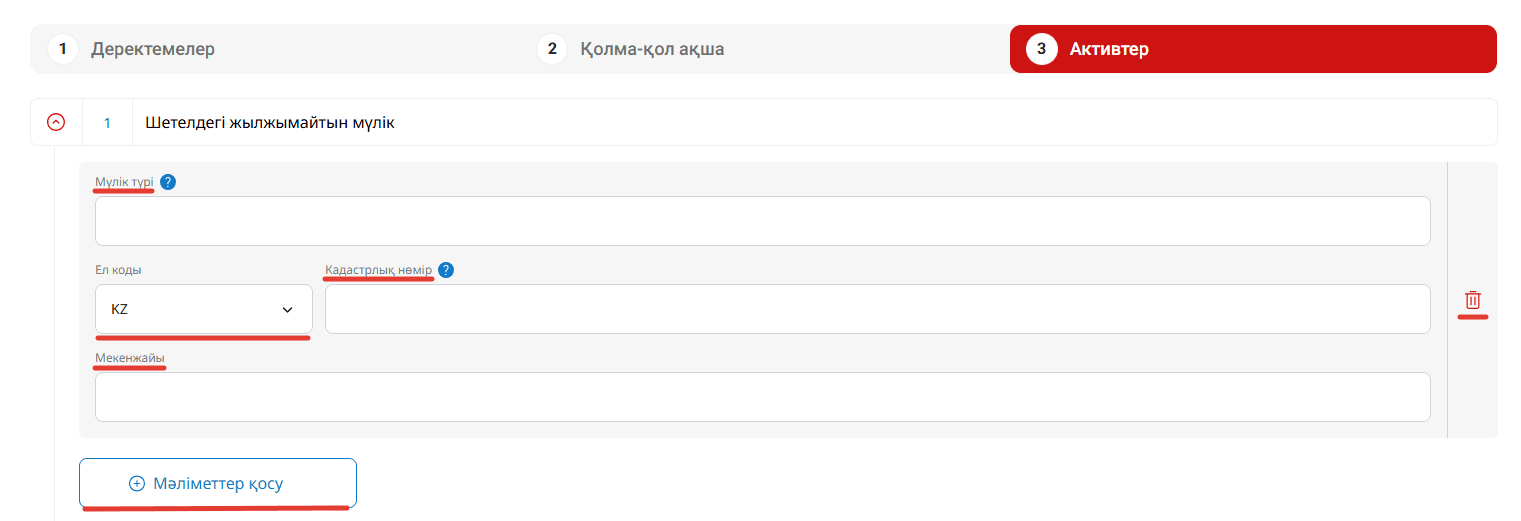Click the row number 1 in the section header
The height and width of the screenshot is (521, 1521).
click(107, 123)
